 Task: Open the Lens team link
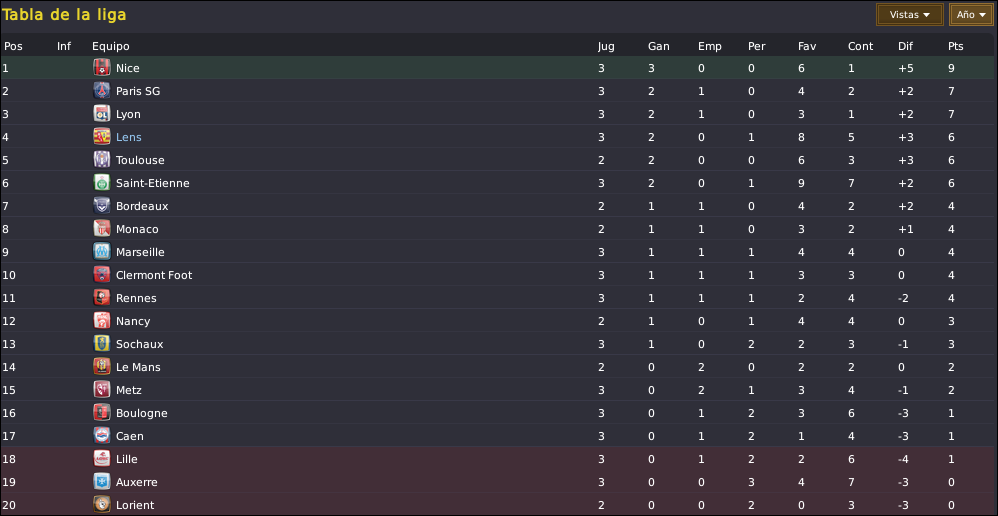coord(129,137)
